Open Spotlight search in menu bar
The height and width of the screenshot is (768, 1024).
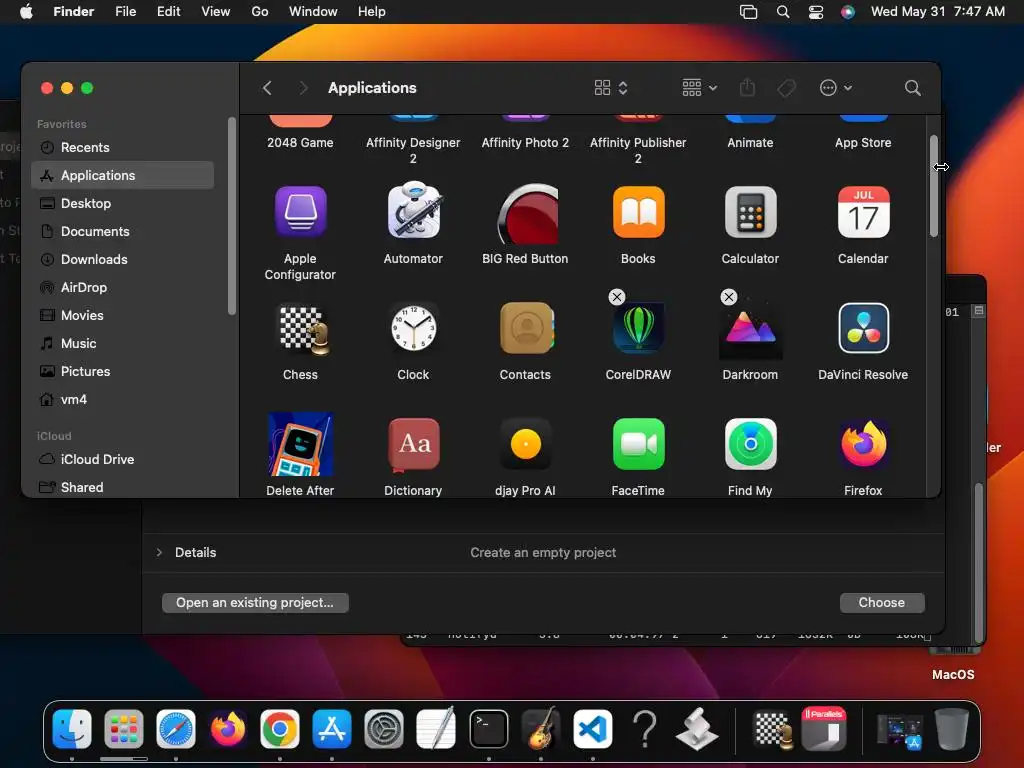pos(782,12)
